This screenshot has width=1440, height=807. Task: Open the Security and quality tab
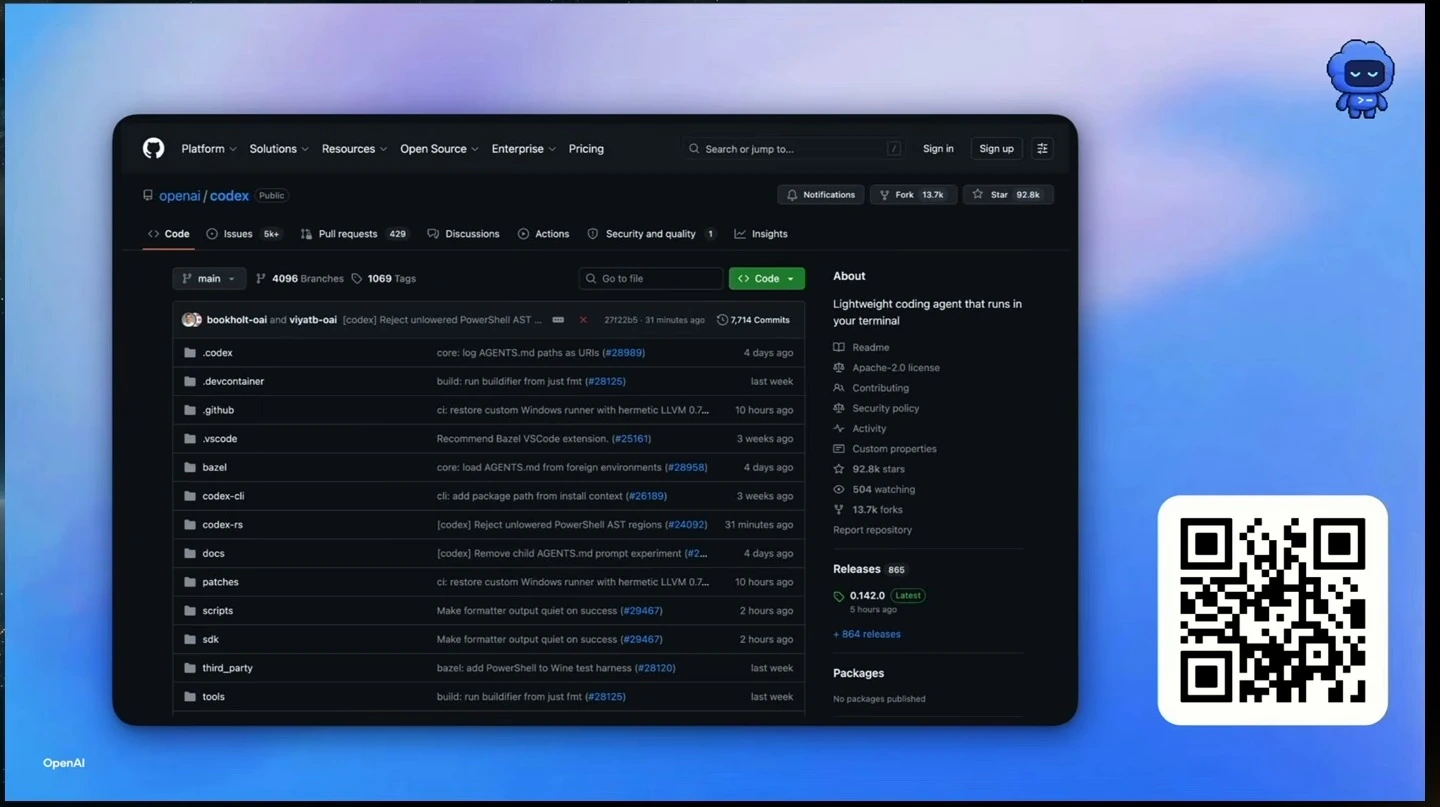click(x=651, y=234)
